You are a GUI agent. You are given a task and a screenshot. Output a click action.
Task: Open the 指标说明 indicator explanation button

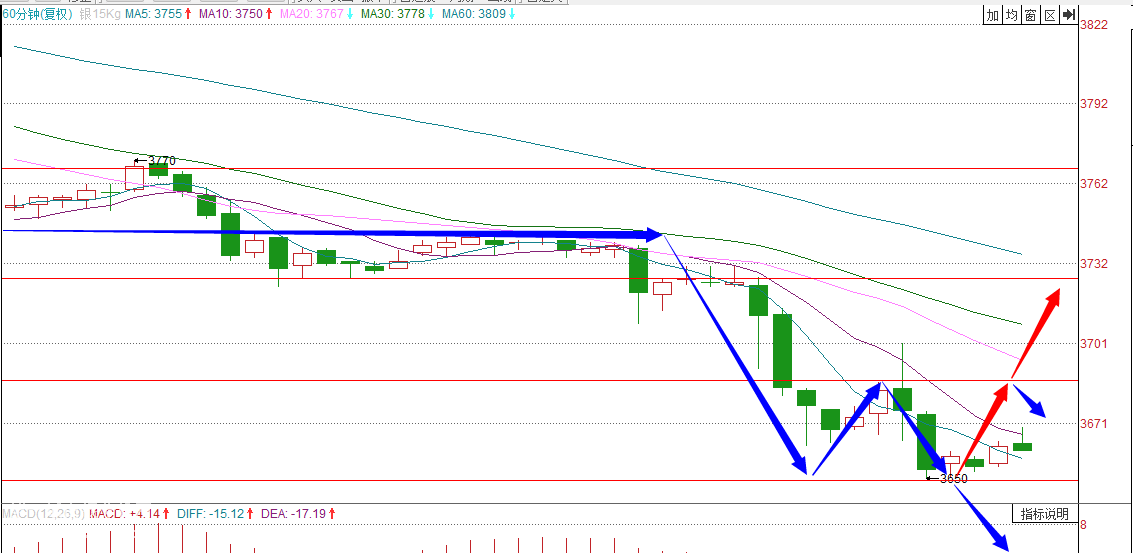1044,514
